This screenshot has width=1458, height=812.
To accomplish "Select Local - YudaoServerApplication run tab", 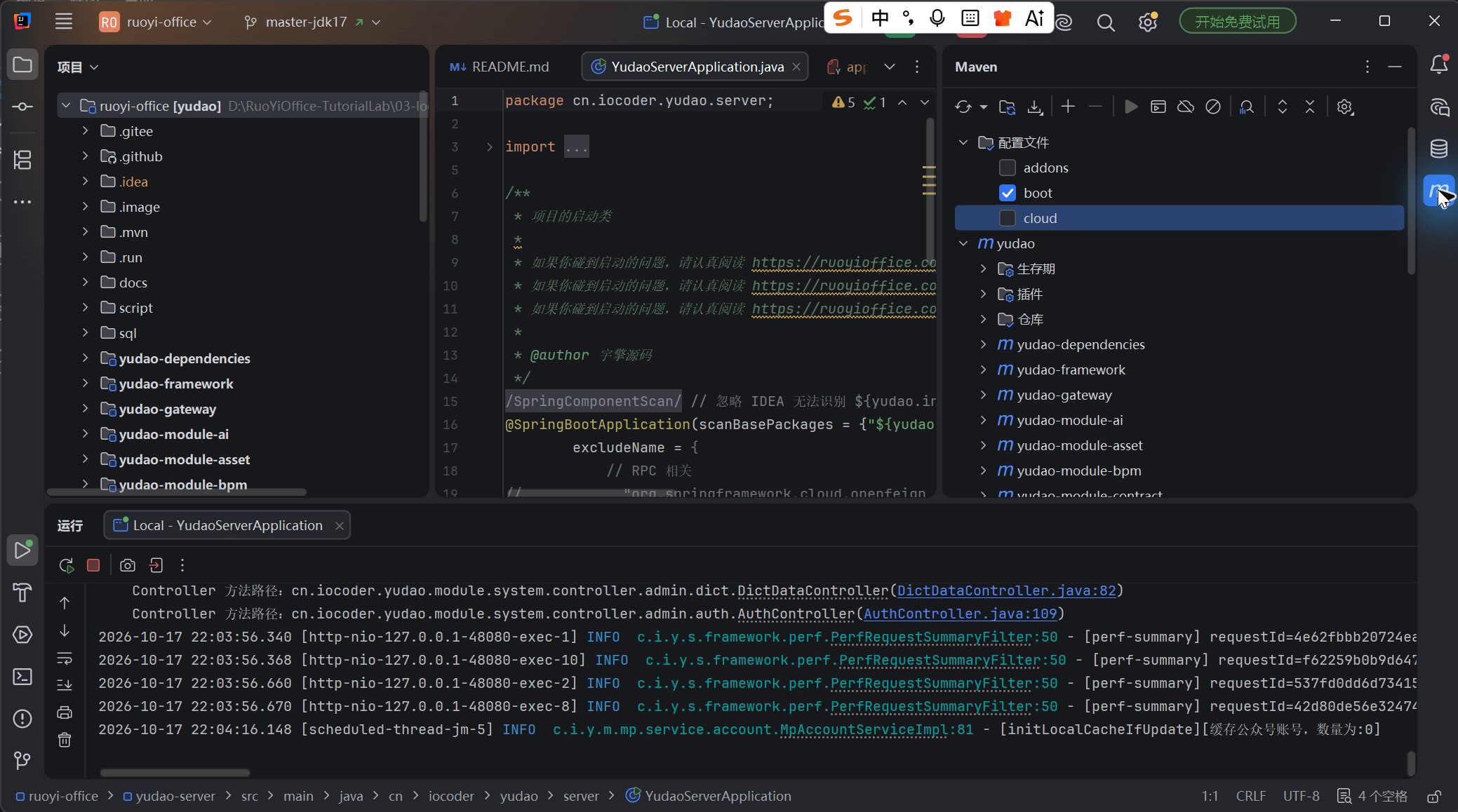I will [227, 525].
